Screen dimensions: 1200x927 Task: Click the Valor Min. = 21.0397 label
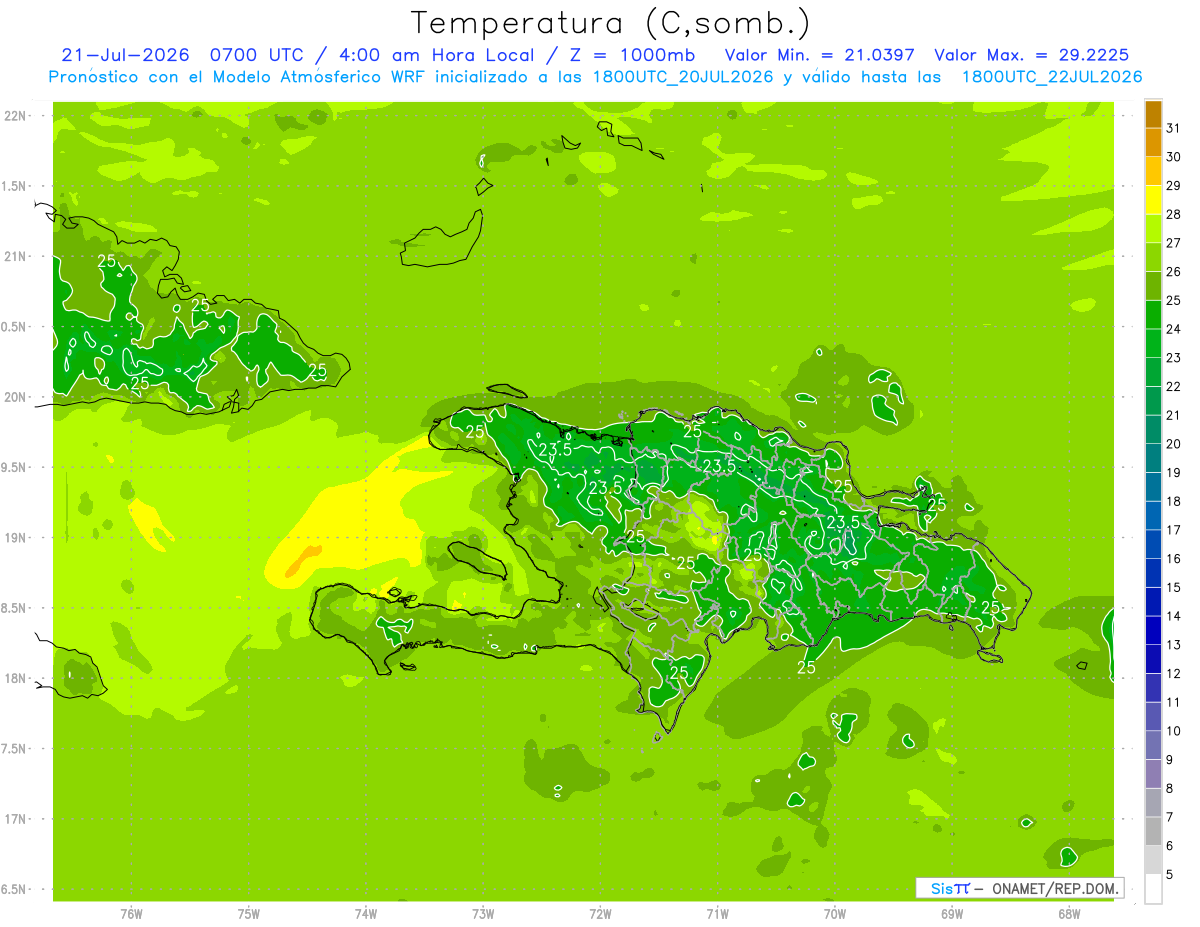click(x=819, y=55)
